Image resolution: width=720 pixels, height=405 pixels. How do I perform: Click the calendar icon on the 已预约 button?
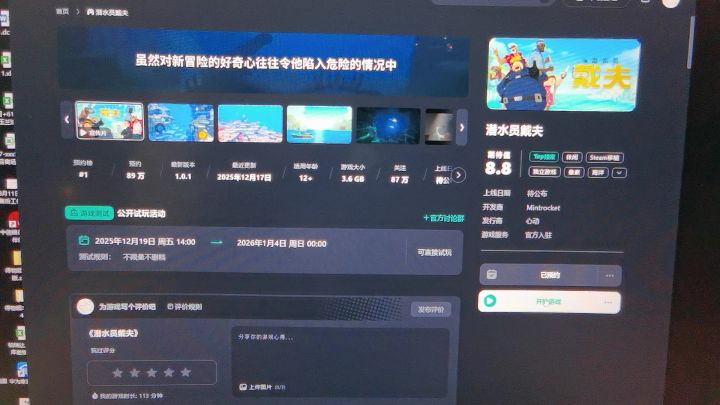491,274
